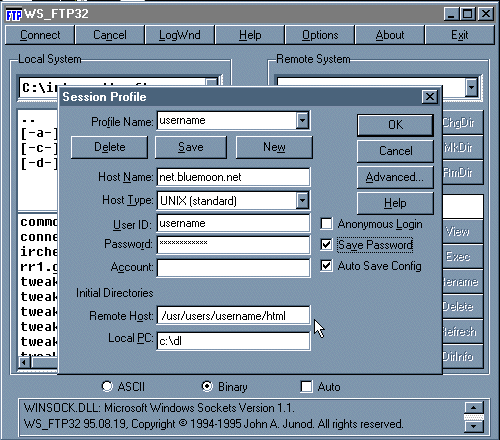Viewport: 500px width, 440px height.
Task: Click the WS_FTP32 title bar FTP icon
Action: click(14, 14)
